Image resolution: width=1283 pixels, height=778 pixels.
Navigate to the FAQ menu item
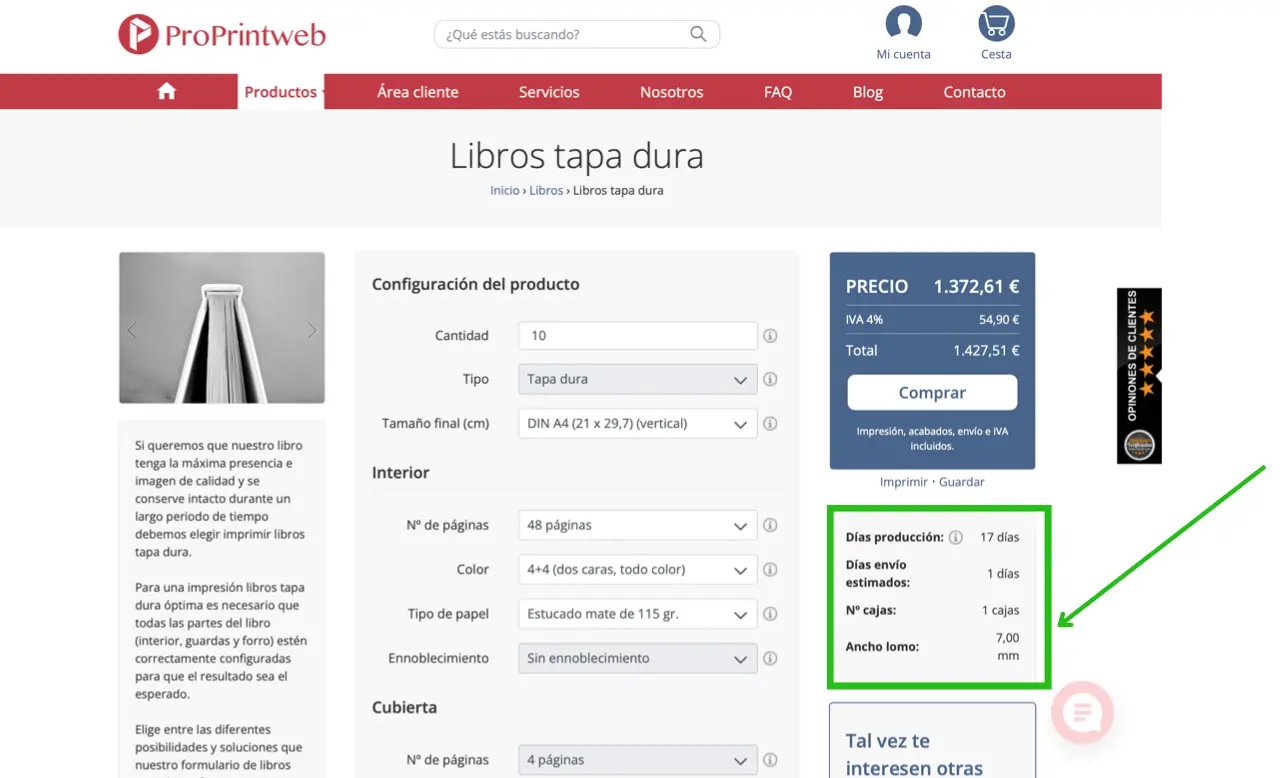[x=777, y=92]
